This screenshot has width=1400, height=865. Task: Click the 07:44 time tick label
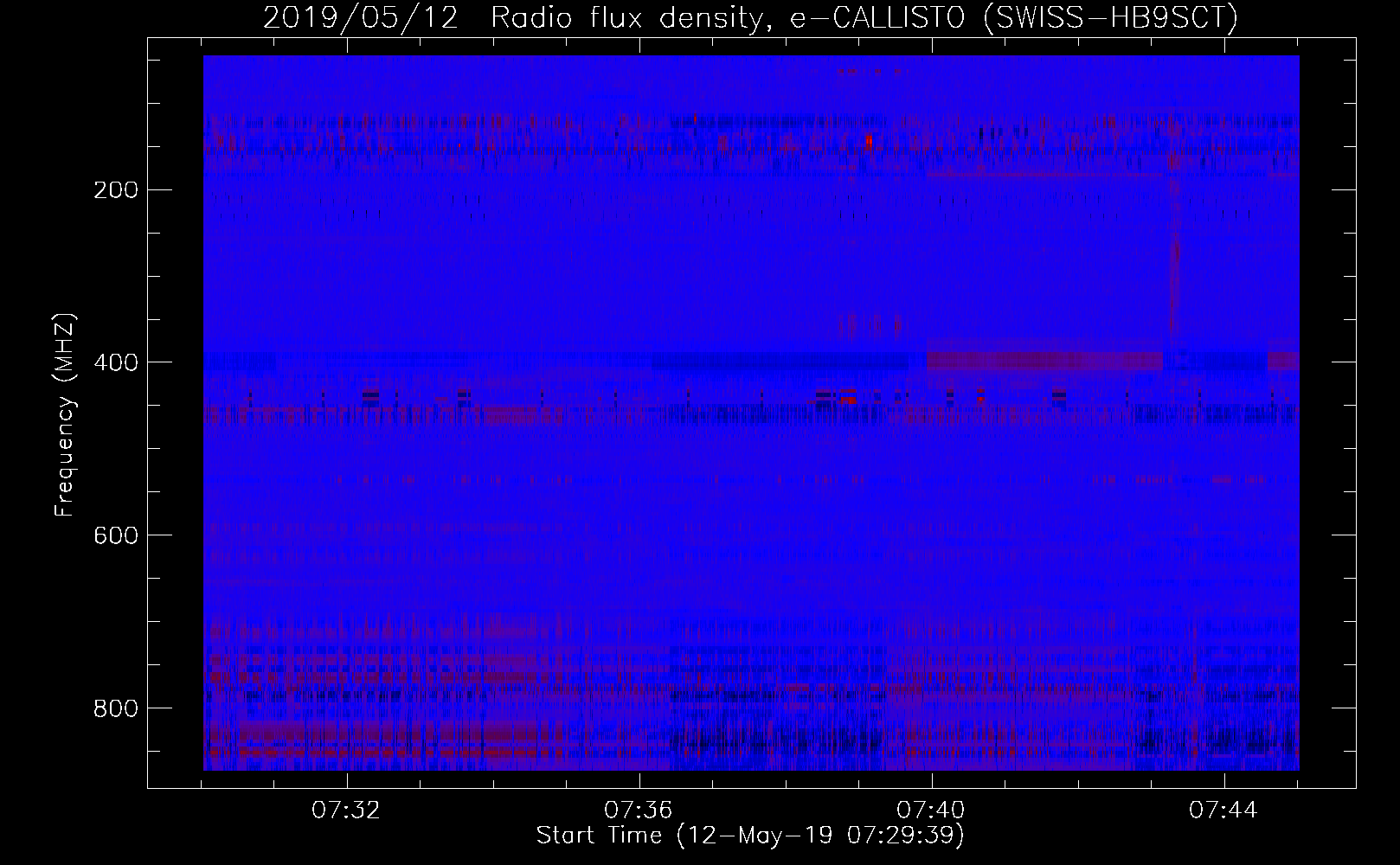click(1224, 811)
